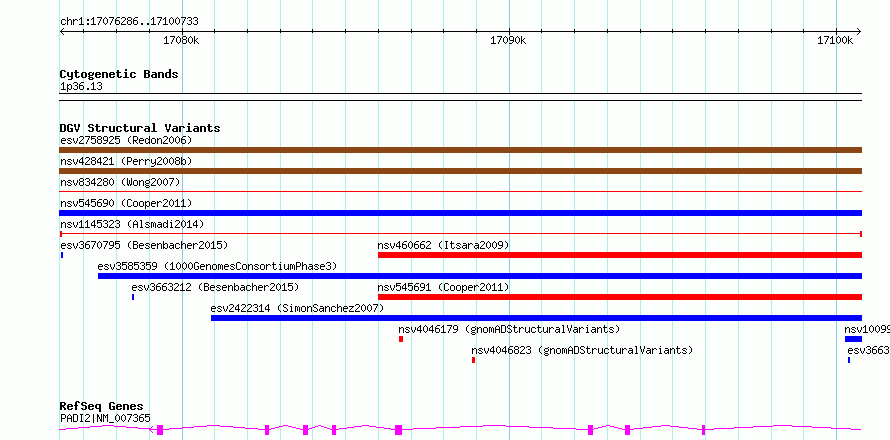Click nsv4046179 (gnomADStructuralVariants) label
Screen dimensions: 890x440
point(509,329)
